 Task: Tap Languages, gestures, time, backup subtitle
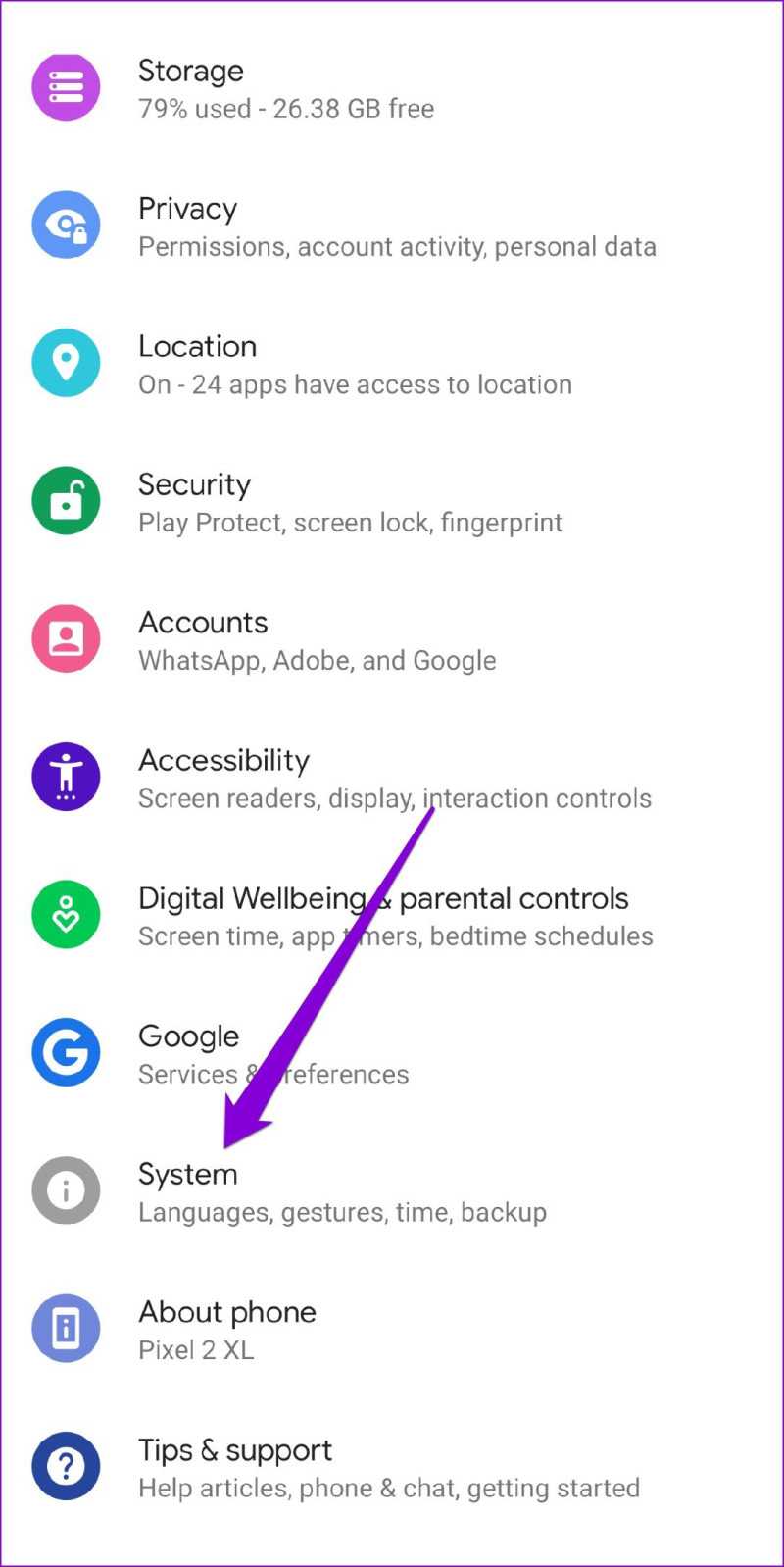342,1213
